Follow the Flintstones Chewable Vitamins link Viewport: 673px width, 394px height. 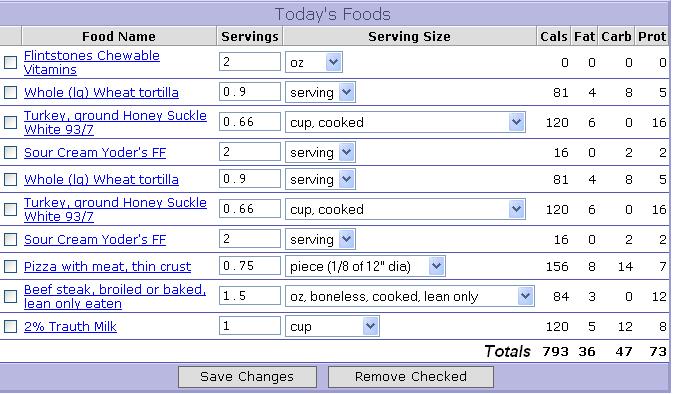click(x=92, y=63)
